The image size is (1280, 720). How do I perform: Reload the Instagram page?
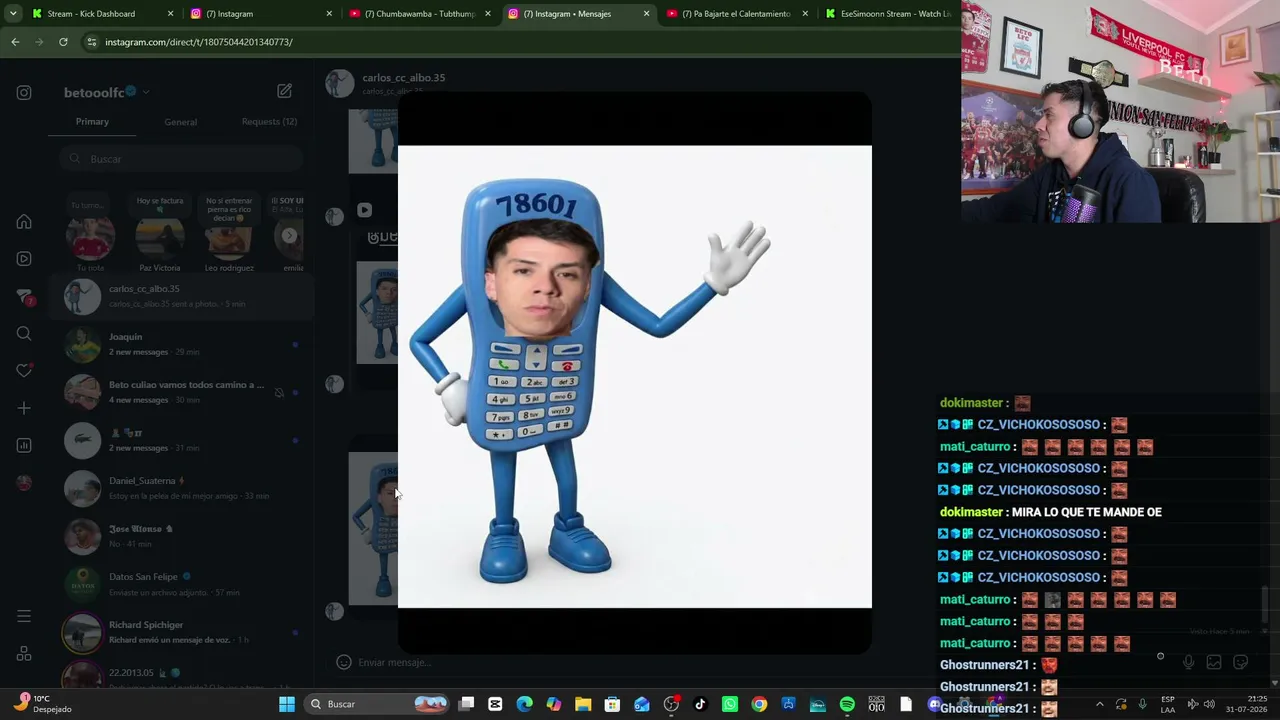[63, 42]
